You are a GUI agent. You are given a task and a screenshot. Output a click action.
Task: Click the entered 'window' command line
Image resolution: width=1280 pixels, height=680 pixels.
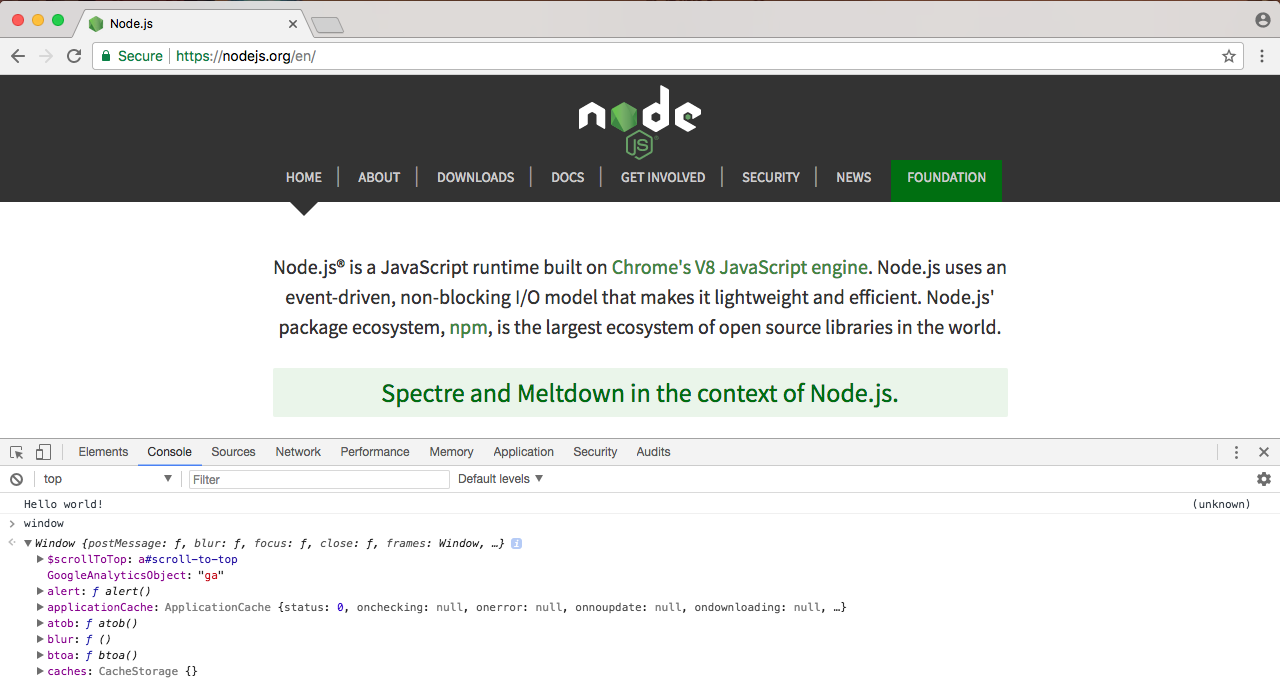click(43, 523)
